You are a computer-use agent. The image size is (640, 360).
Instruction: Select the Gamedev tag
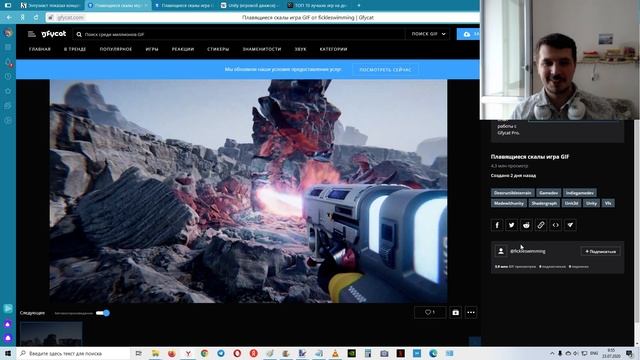click(x=548, y=193)
